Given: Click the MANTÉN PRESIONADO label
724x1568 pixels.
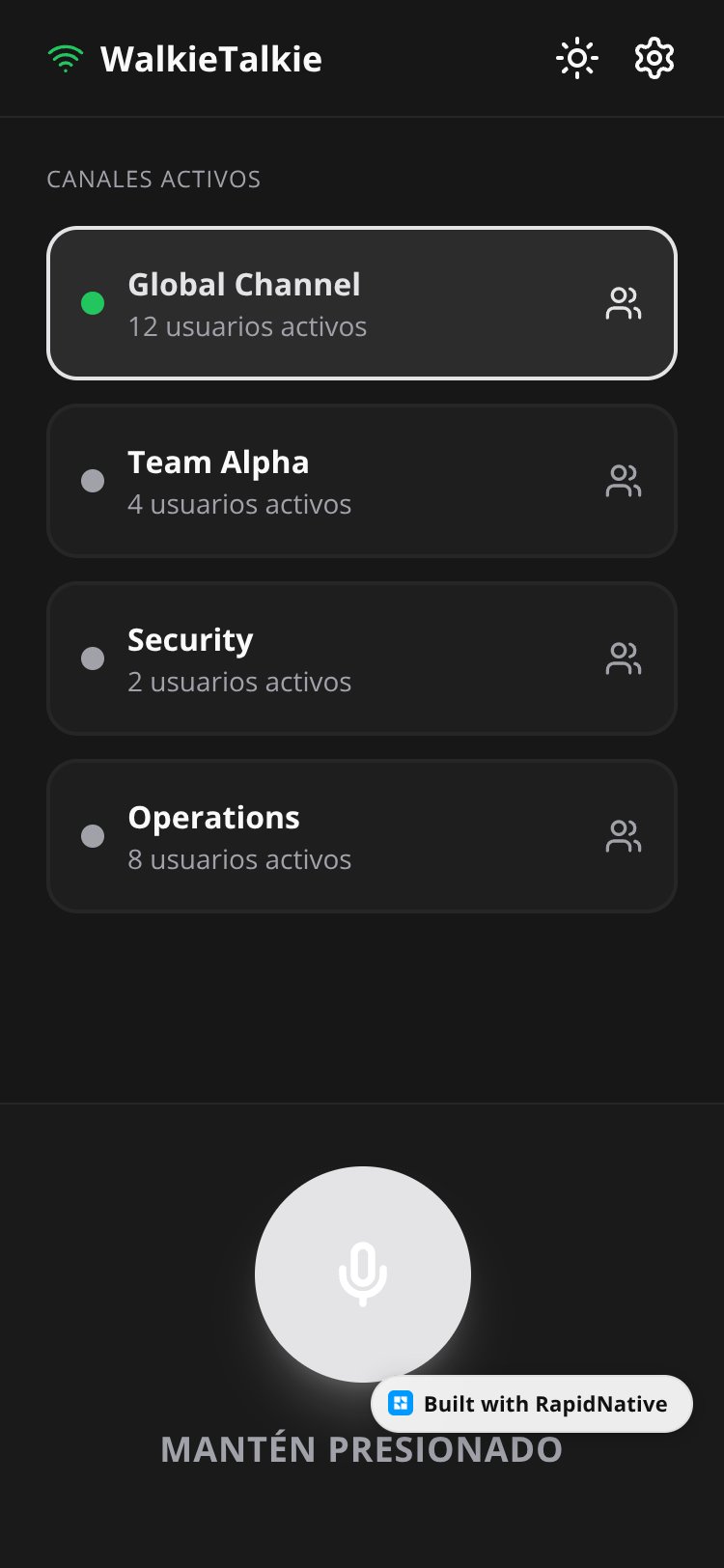Looking at the screenshot, I should (x=362, y=1449).
